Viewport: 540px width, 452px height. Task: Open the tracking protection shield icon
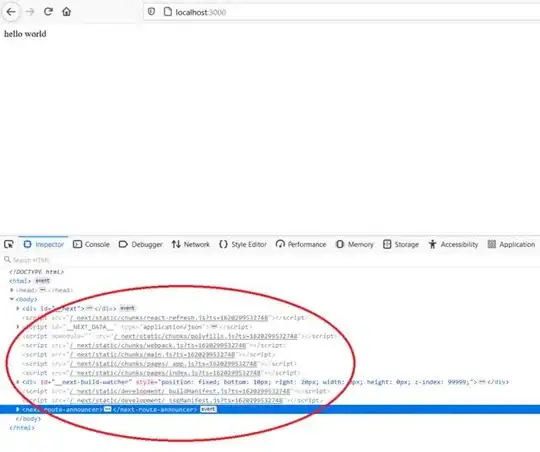point(151,12)
